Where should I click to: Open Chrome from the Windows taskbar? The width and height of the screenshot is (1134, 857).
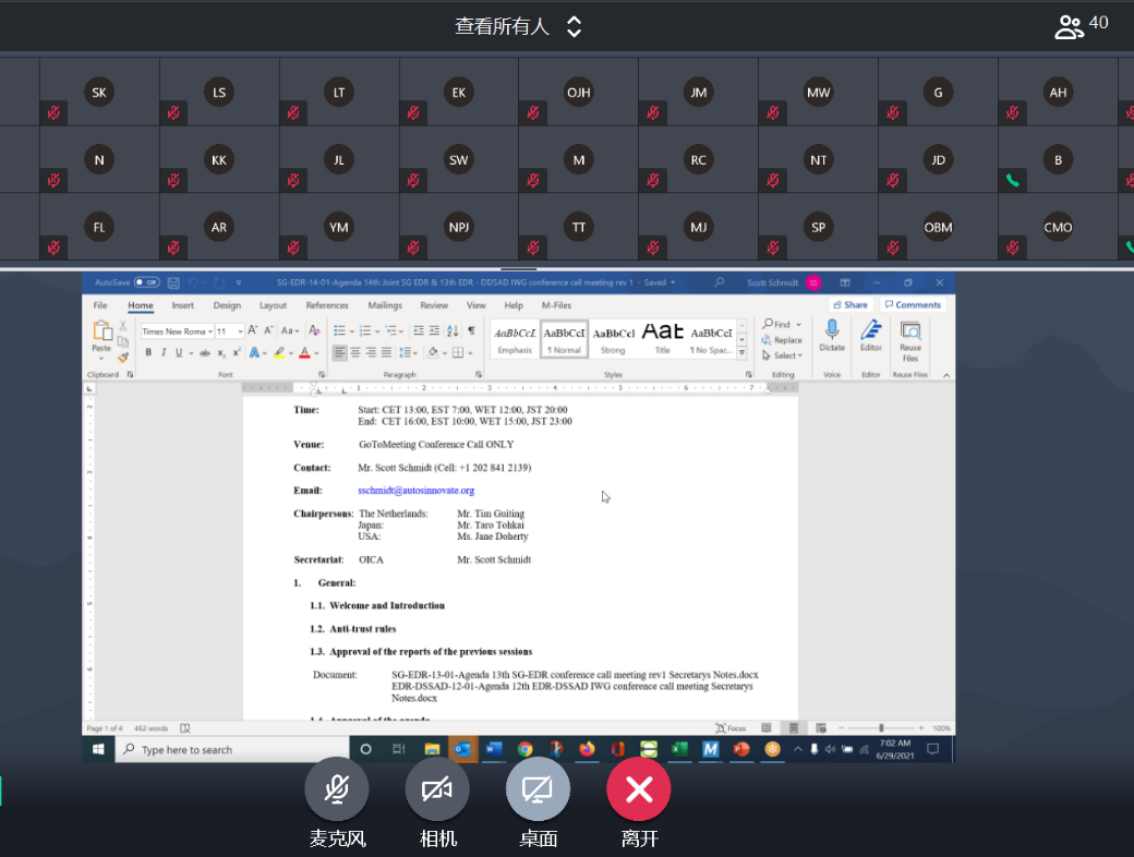pyautogui.click(x=525, y=749)
